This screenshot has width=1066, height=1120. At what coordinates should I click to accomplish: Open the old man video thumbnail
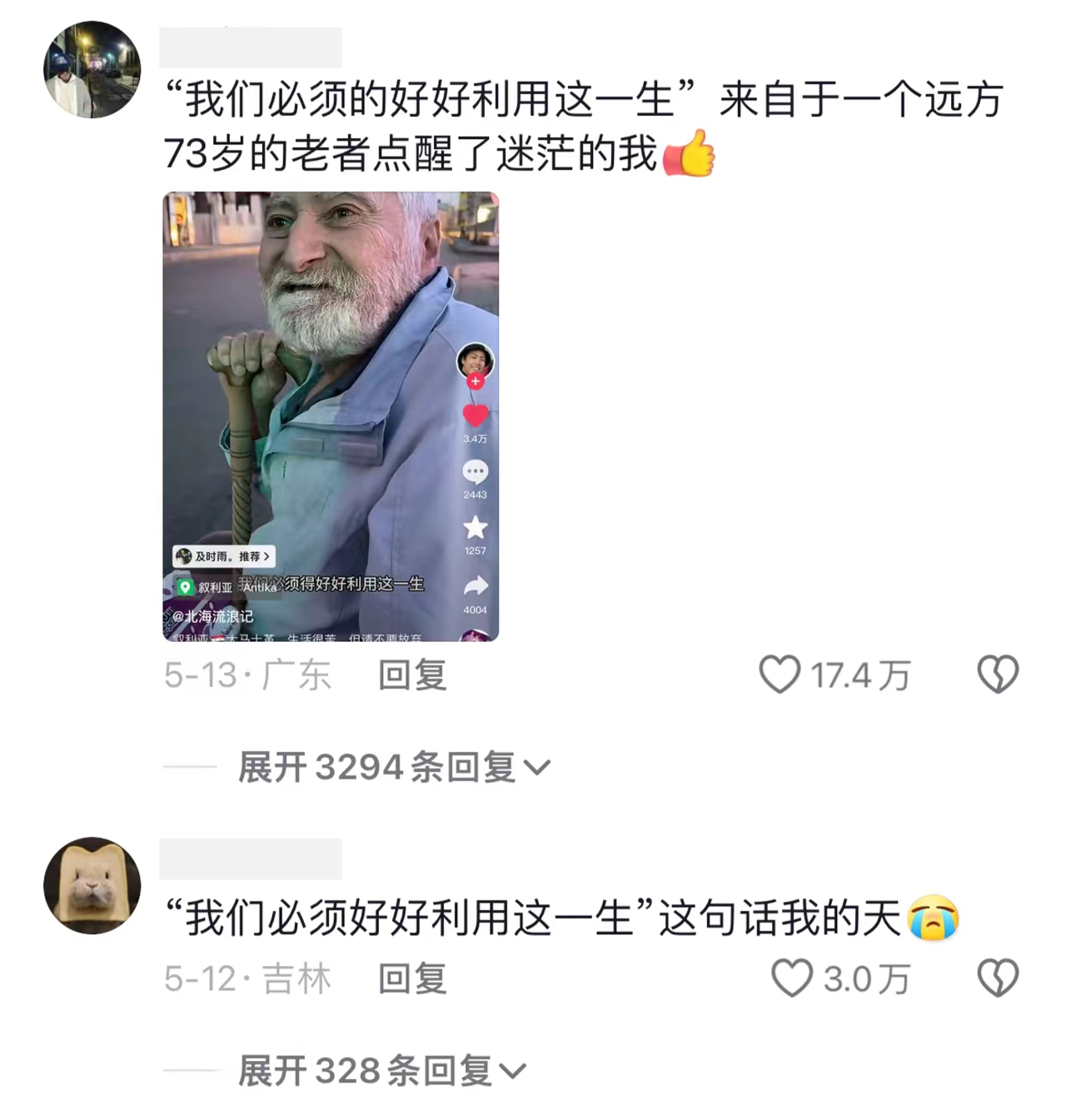point(331,416)
